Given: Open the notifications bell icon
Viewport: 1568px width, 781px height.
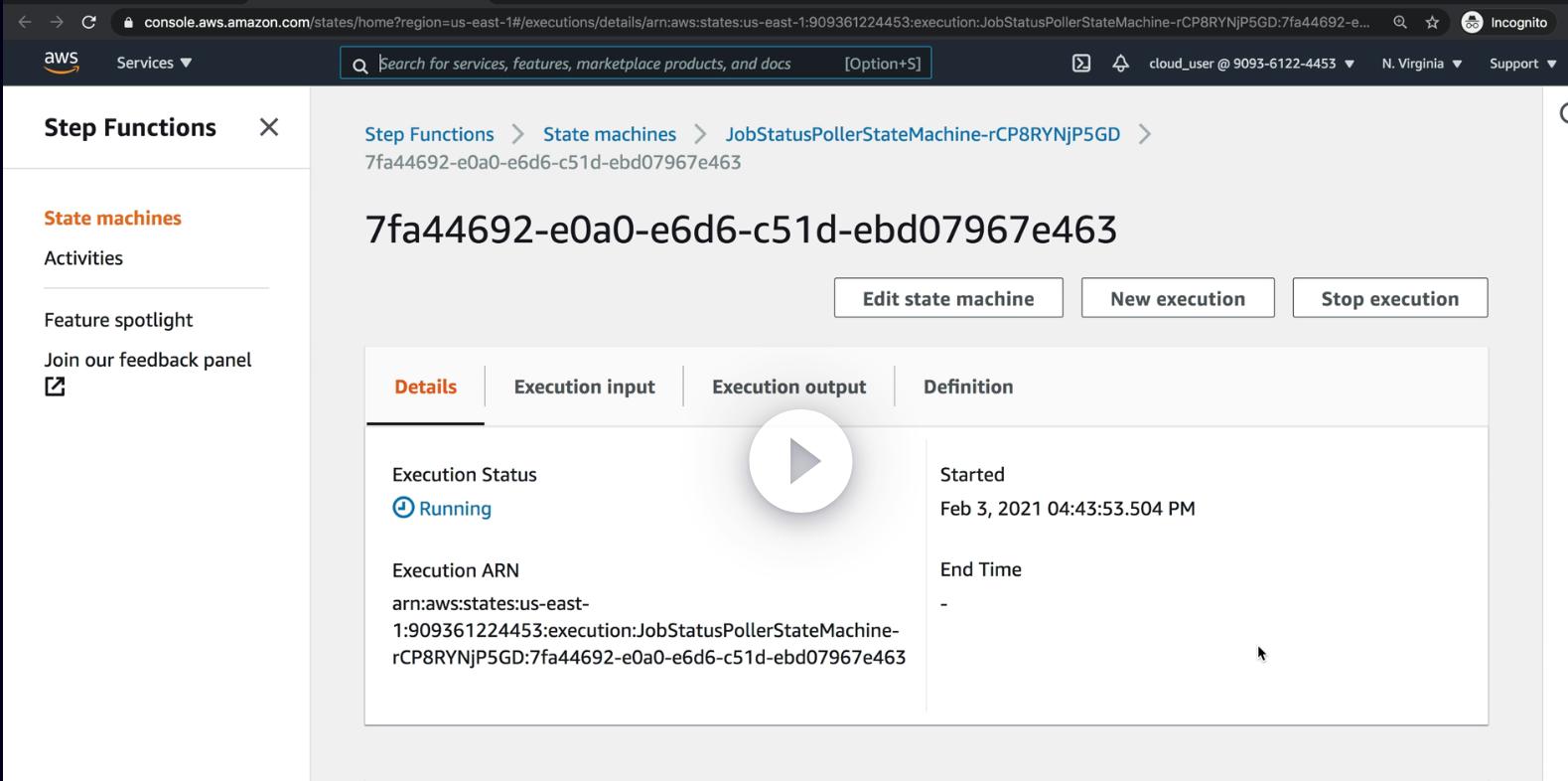Looking at the screenshot, I should (x=1120, y=63).
